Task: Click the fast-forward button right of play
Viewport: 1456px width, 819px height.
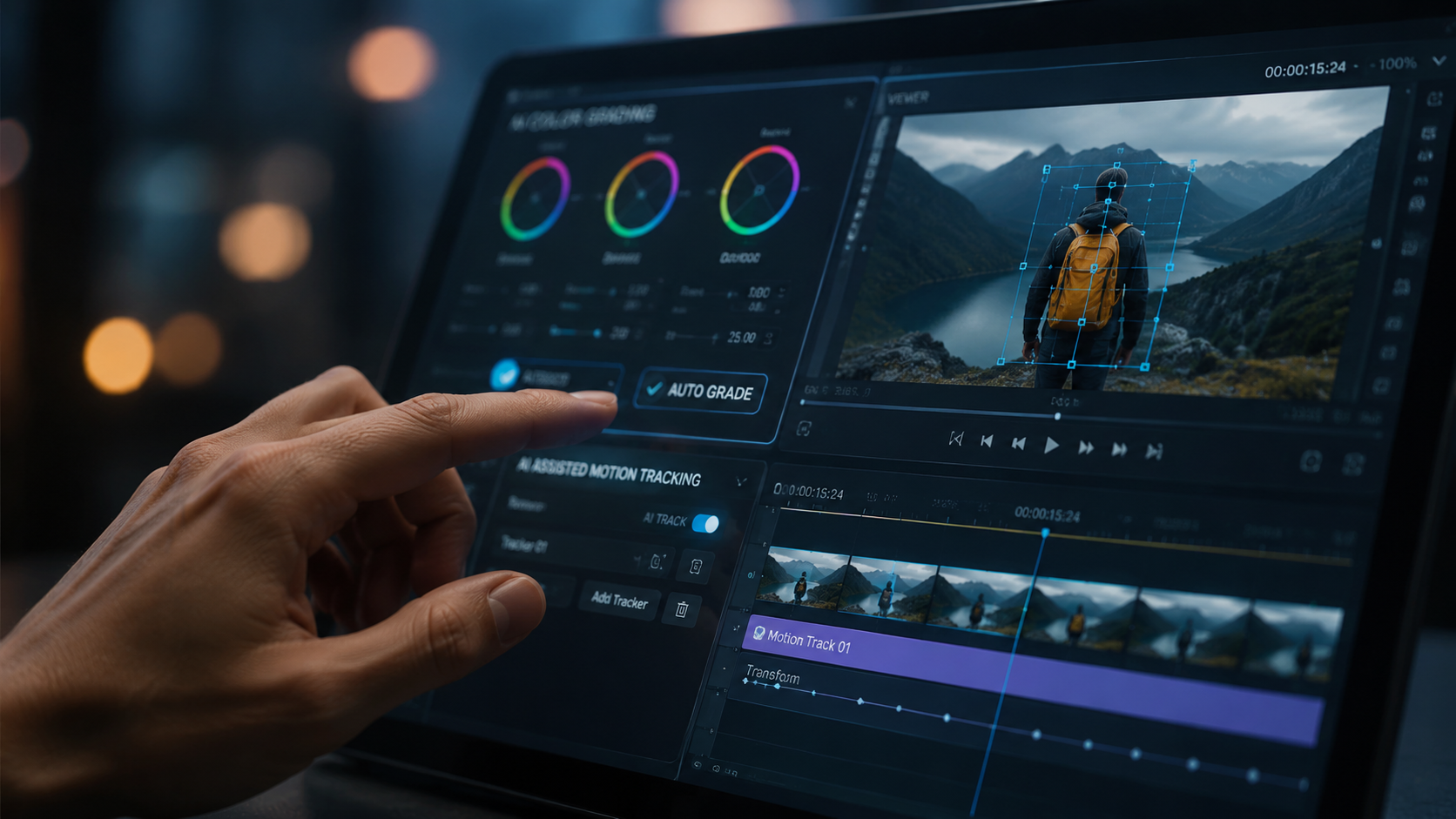Action: pos(1086,447)
